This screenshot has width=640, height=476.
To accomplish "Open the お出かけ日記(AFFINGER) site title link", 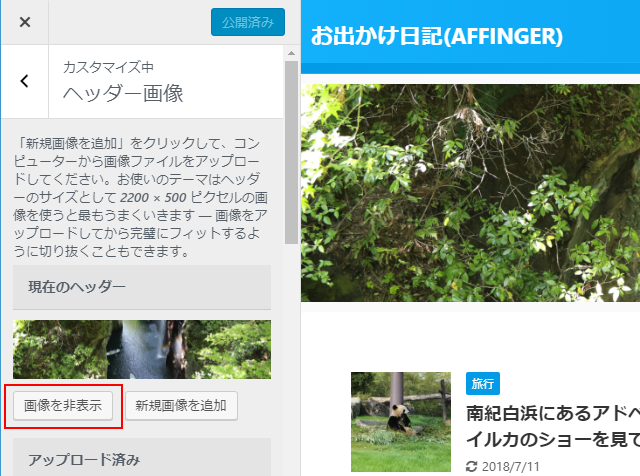I will [437, 36].
